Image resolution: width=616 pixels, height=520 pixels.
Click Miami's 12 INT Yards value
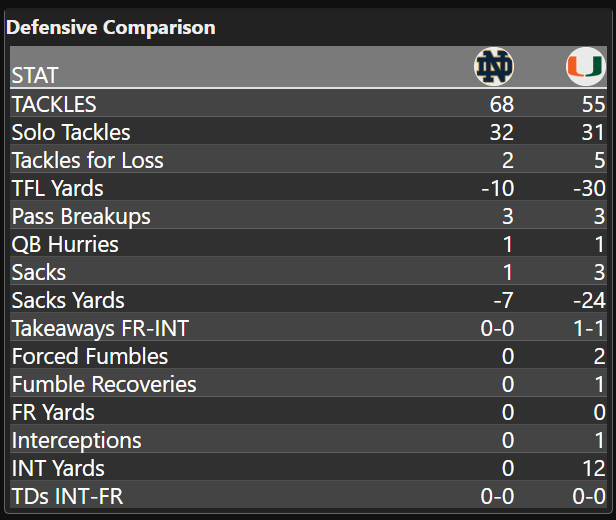click(x=593, y=468)
